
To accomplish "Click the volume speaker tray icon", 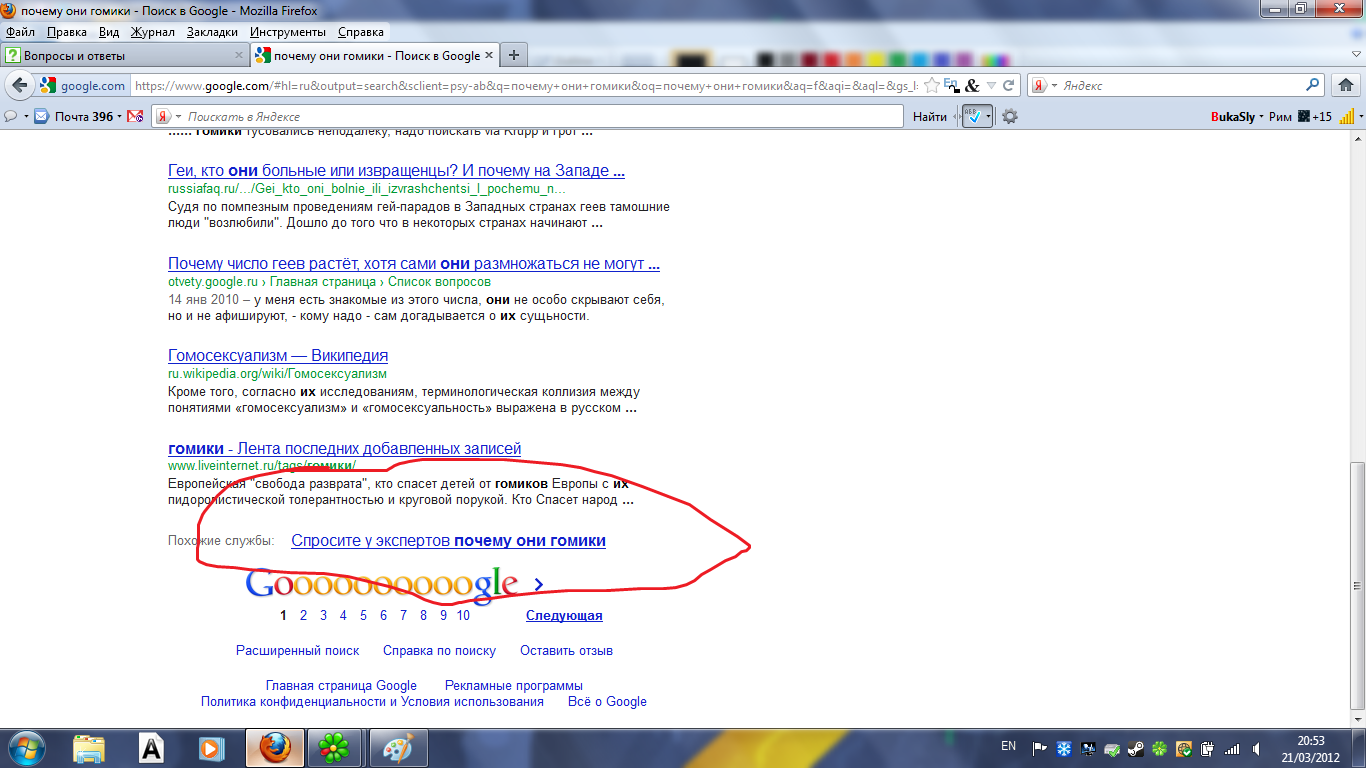I will click(1257, 748).
